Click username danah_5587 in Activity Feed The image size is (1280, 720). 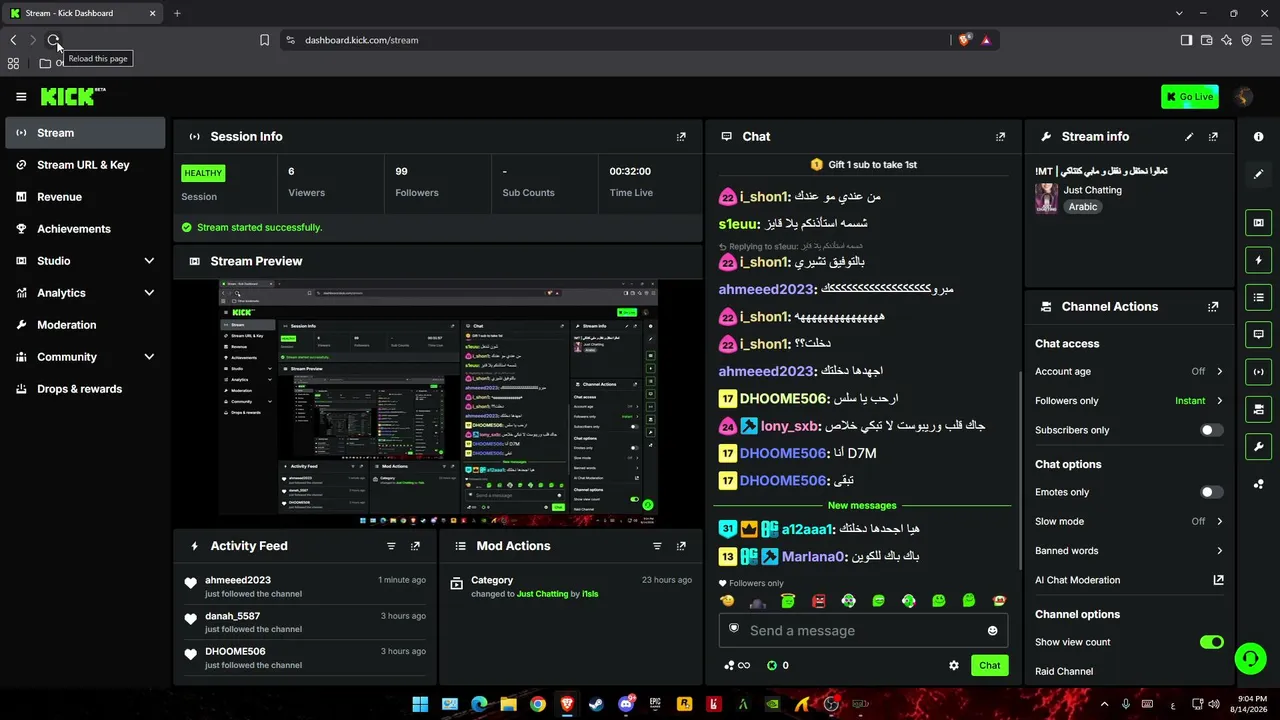point(232,616)
